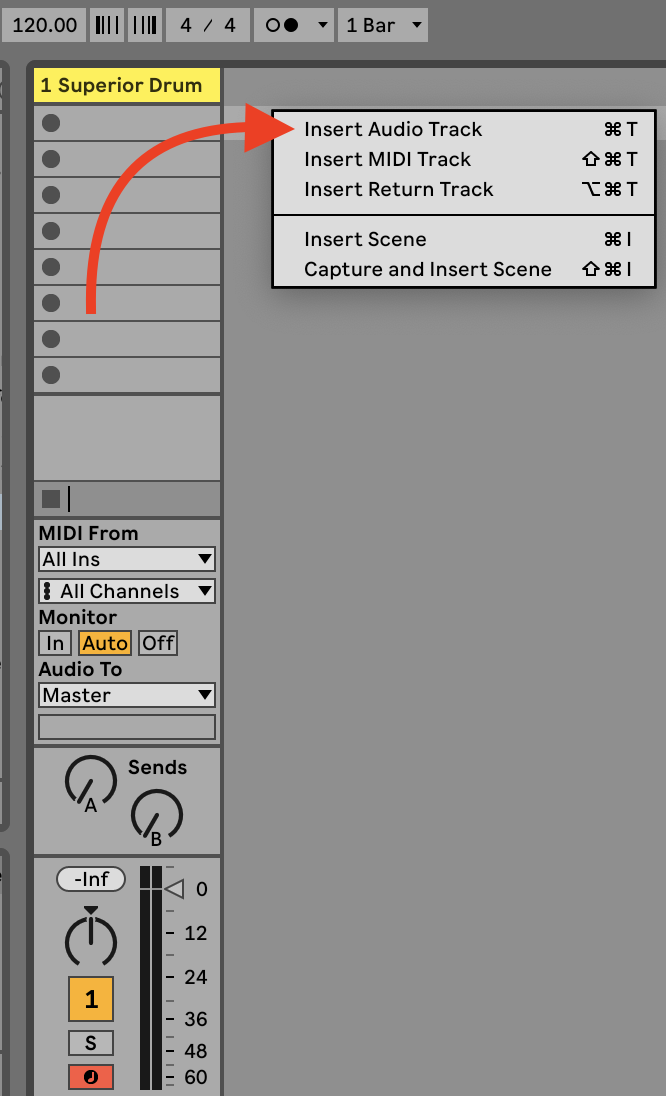Set Monitor to In

click(x=55, y=643)
